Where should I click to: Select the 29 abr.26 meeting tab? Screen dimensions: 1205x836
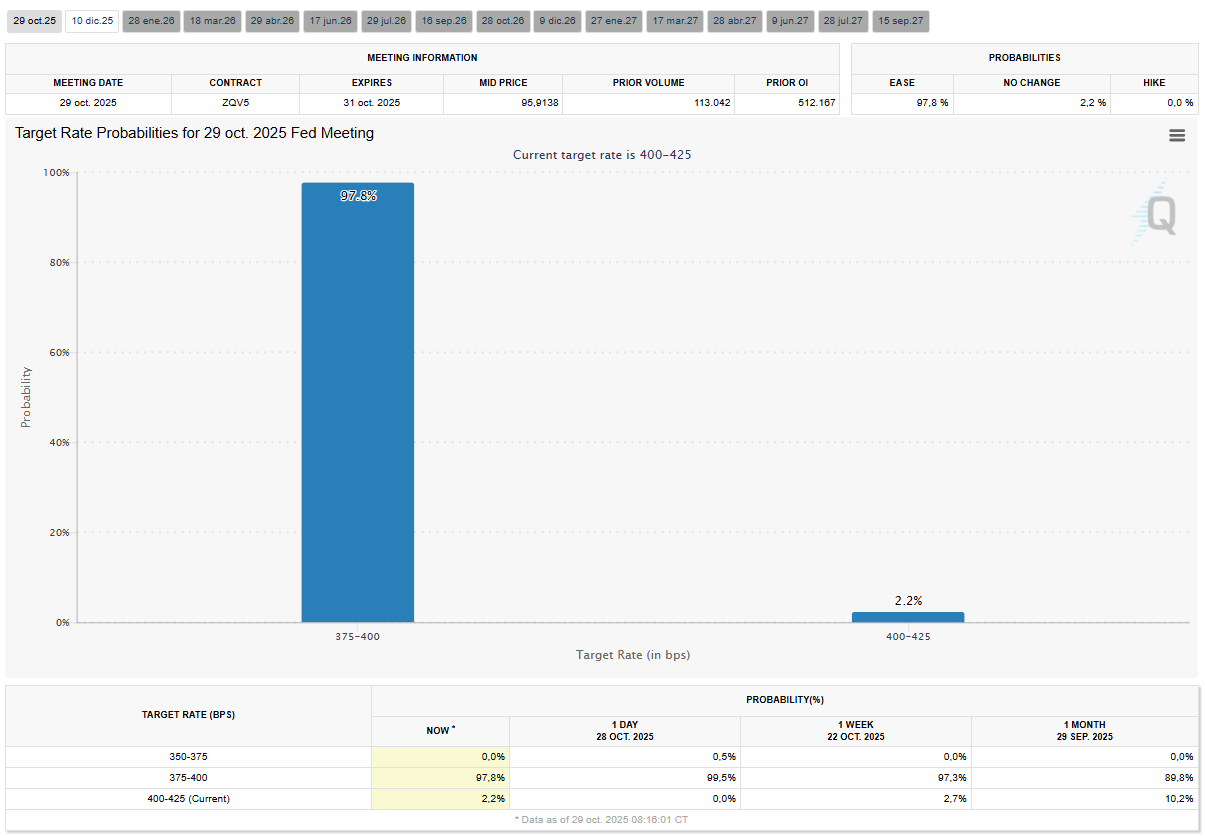(272, 21)
